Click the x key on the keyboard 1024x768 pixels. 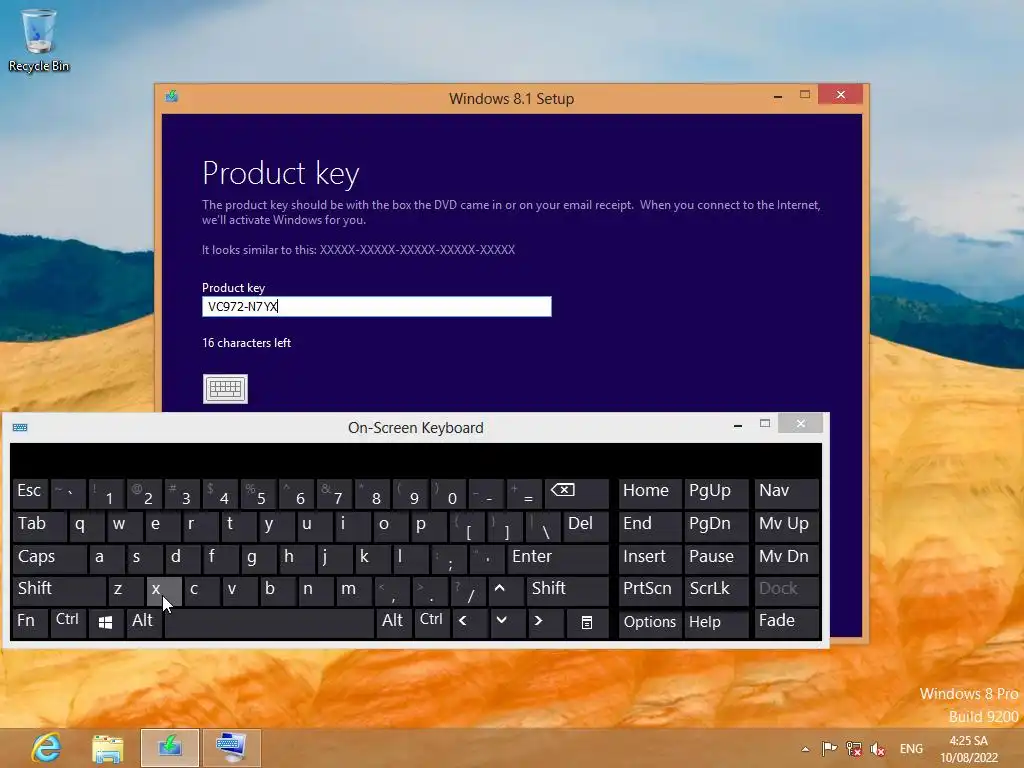point(163,590)
